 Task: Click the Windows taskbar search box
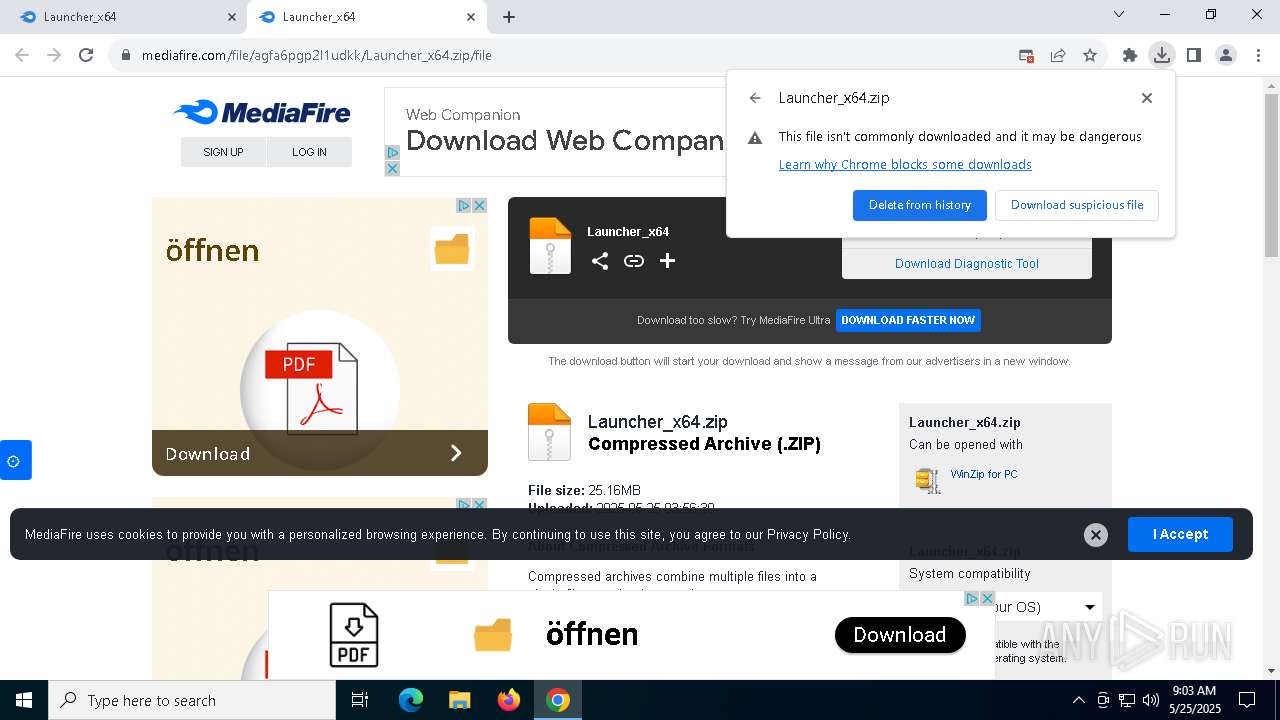(192, 700)
